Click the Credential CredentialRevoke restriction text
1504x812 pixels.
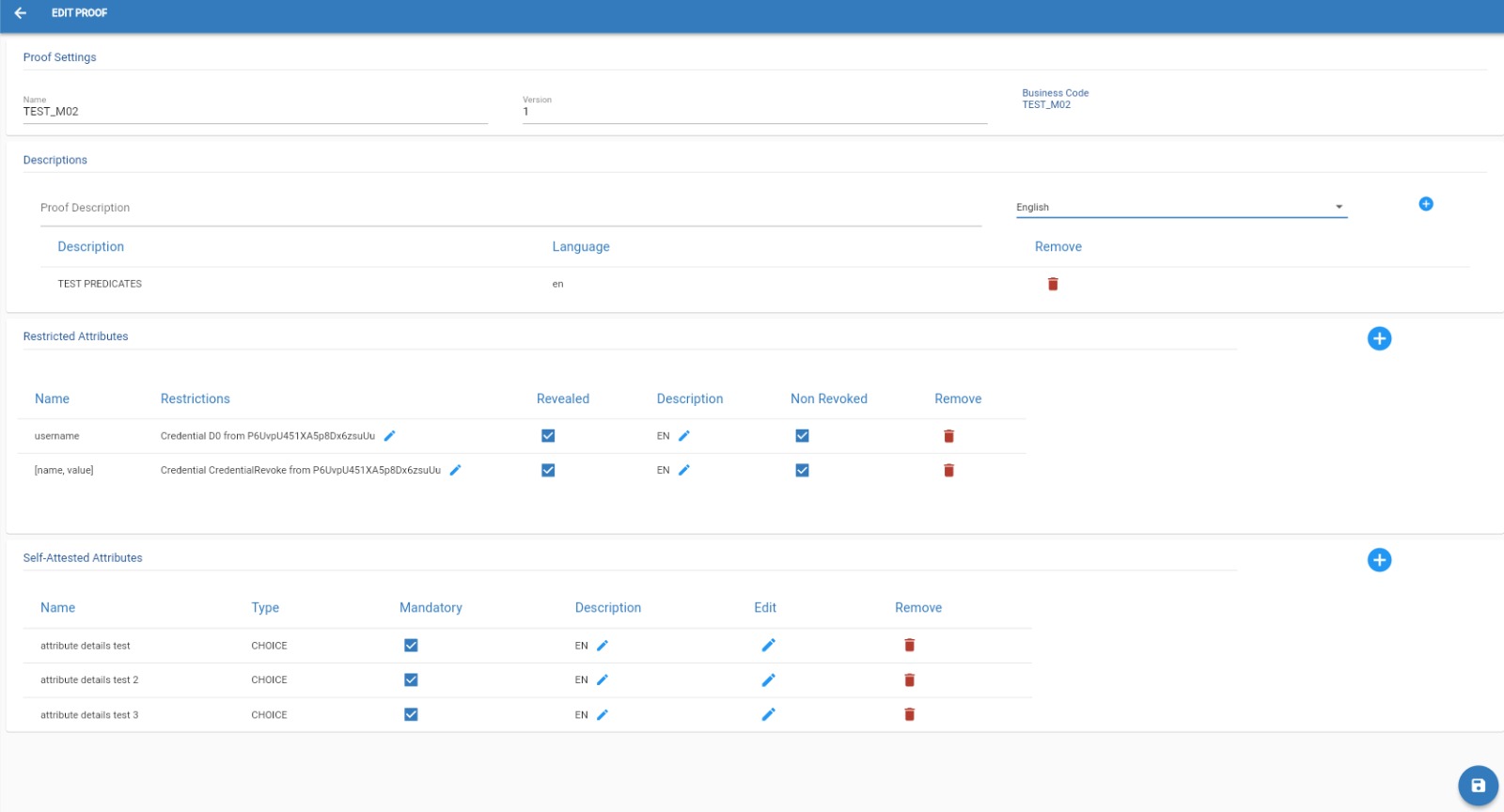pos(301,470)
